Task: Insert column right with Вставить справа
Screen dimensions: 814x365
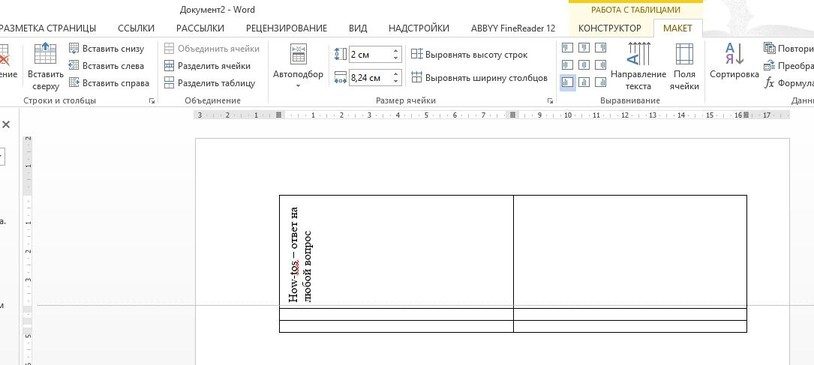Action: point(109,83)
